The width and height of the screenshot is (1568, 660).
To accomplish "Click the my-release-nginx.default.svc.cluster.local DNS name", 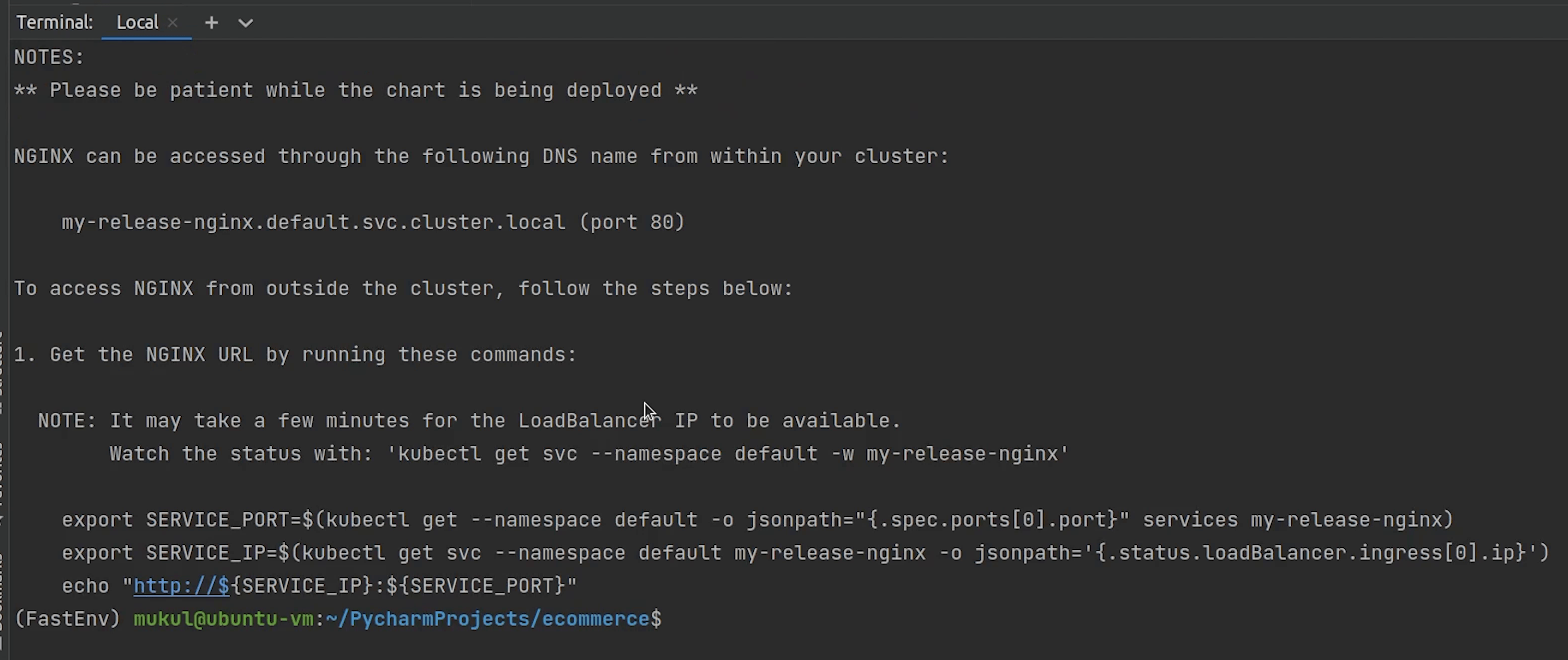I will click(313, 223).
